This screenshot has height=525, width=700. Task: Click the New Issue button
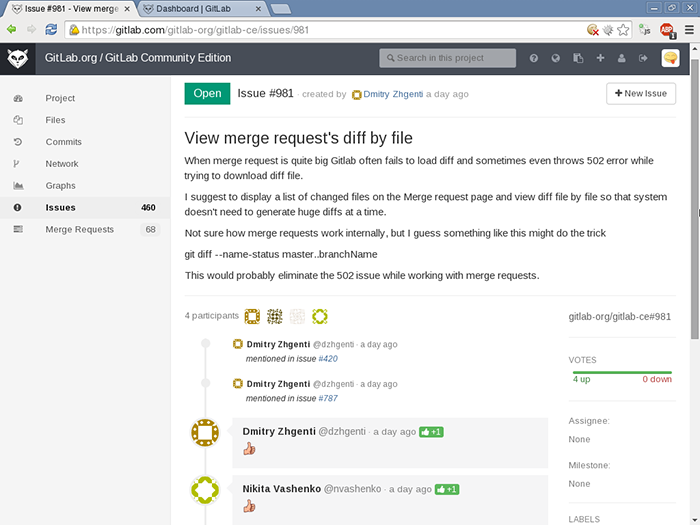[x=641, y=94]
